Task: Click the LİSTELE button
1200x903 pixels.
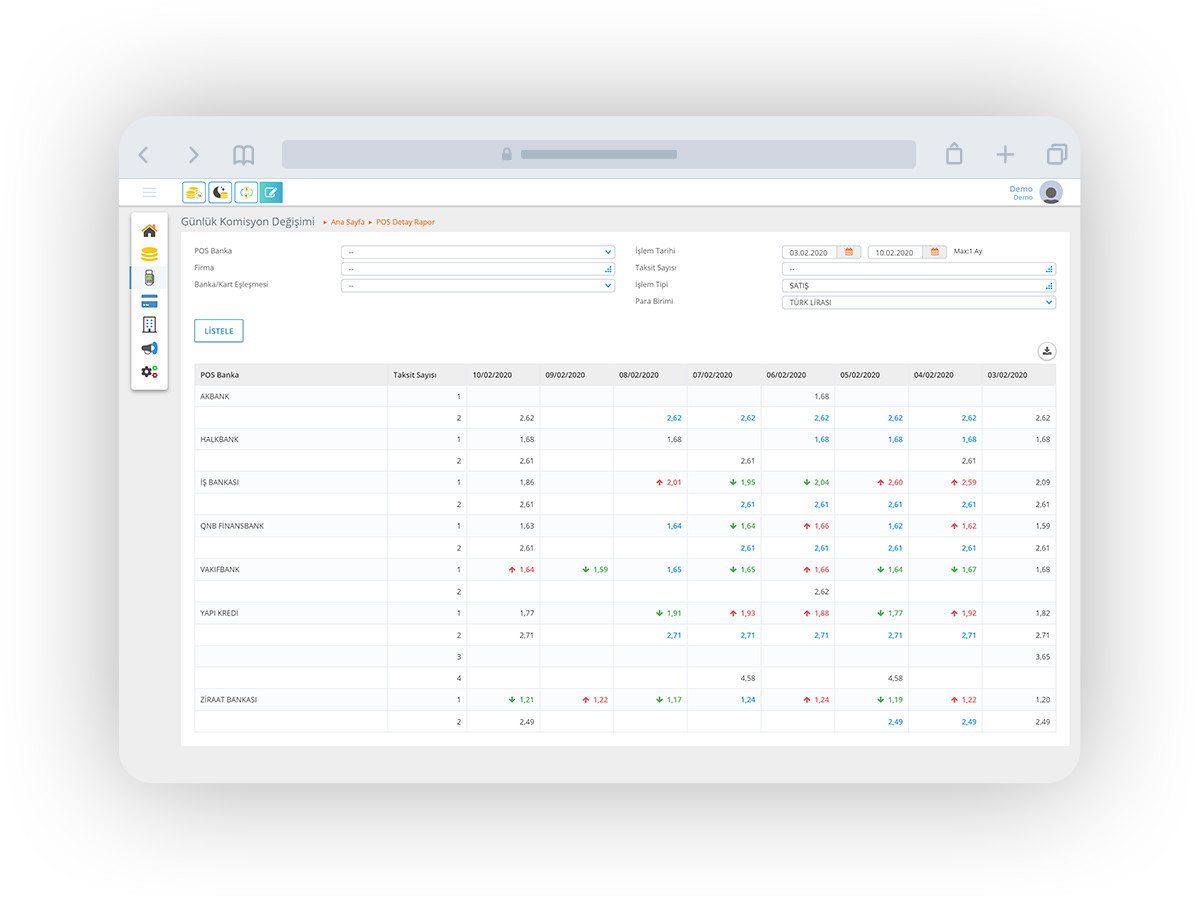Action: tap(219, 331)
